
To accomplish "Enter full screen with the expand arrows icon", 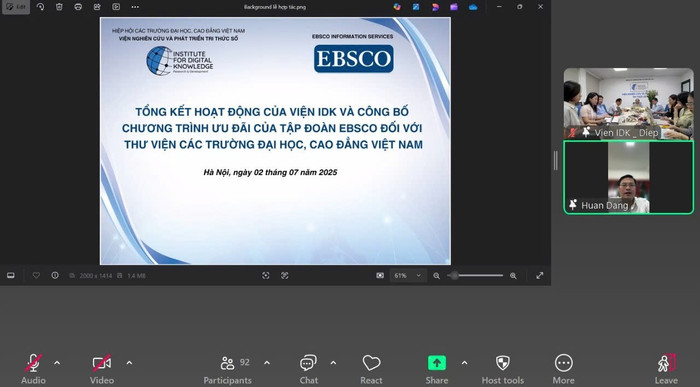I will (540, 276).
